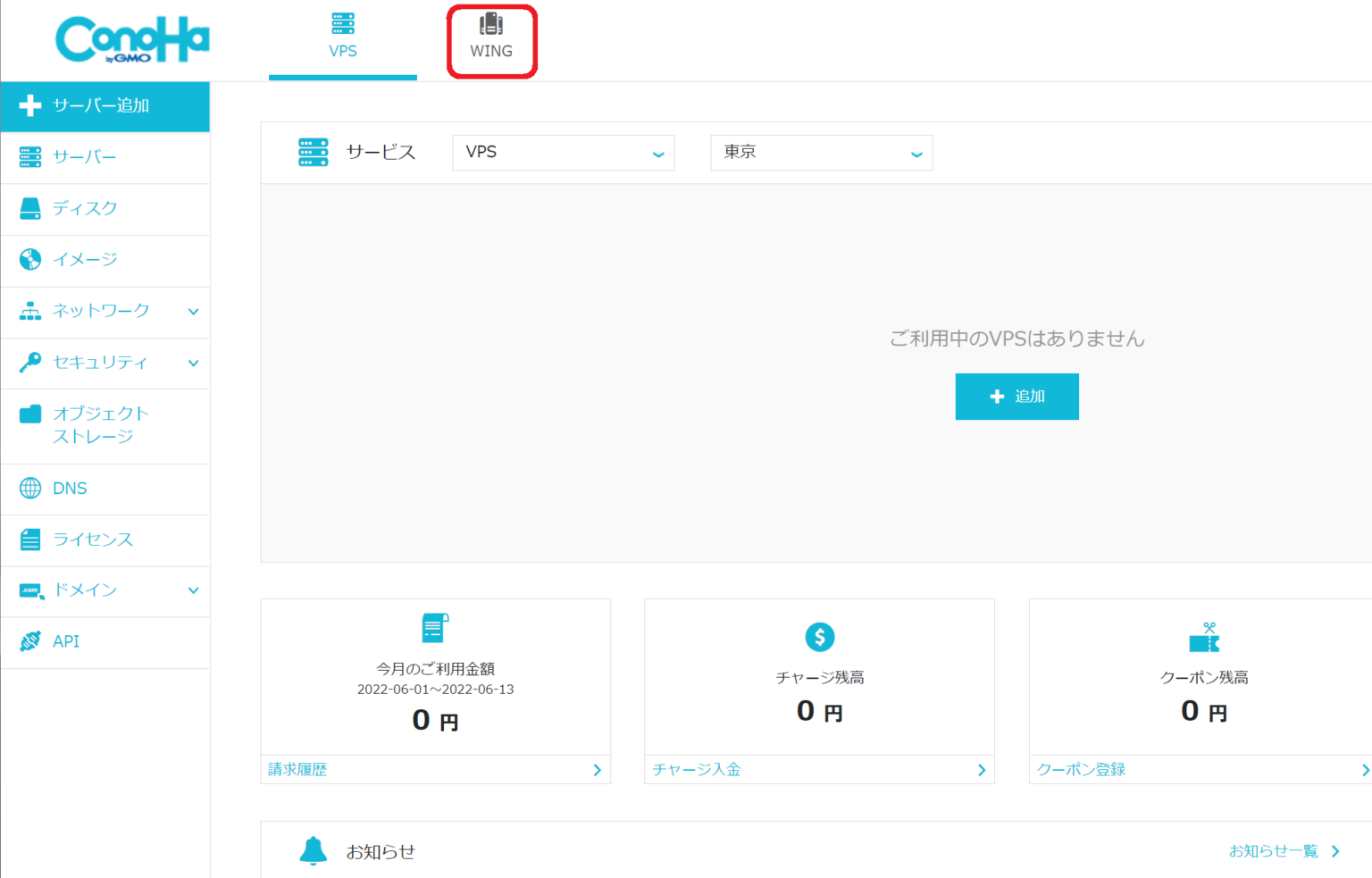Viewport: 1372px width, 878px height.
Task: Open the DNS globe icon
Action: pyautogui.click(x=30, y=488)
